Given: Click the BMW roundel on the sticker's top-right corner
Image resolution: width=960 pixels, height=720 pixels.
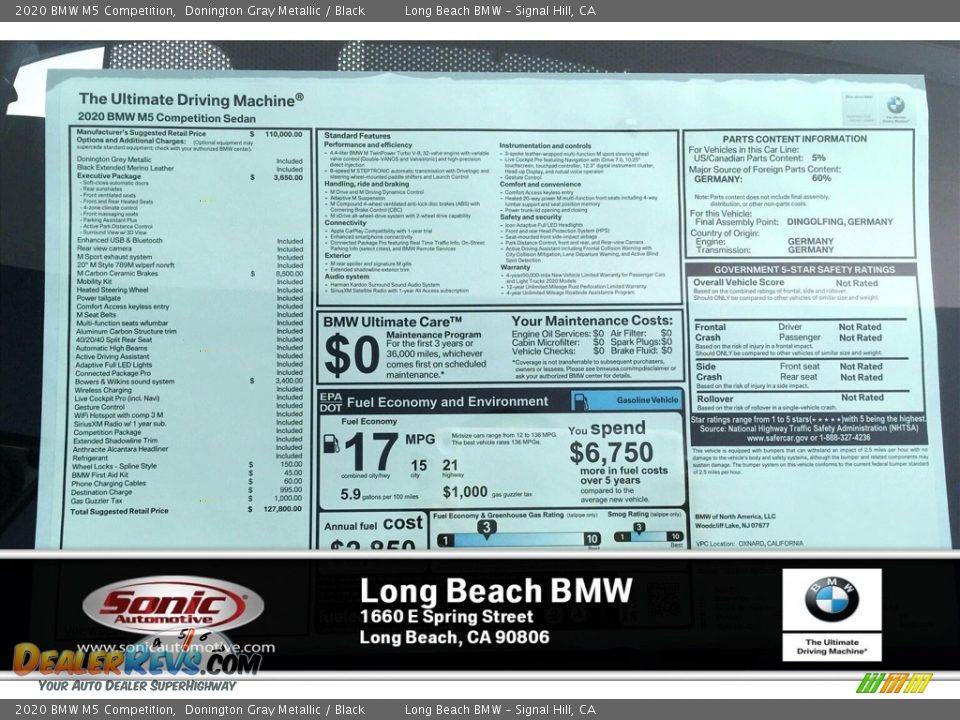Looking at the screenshot, I should [x=895, y=105].
